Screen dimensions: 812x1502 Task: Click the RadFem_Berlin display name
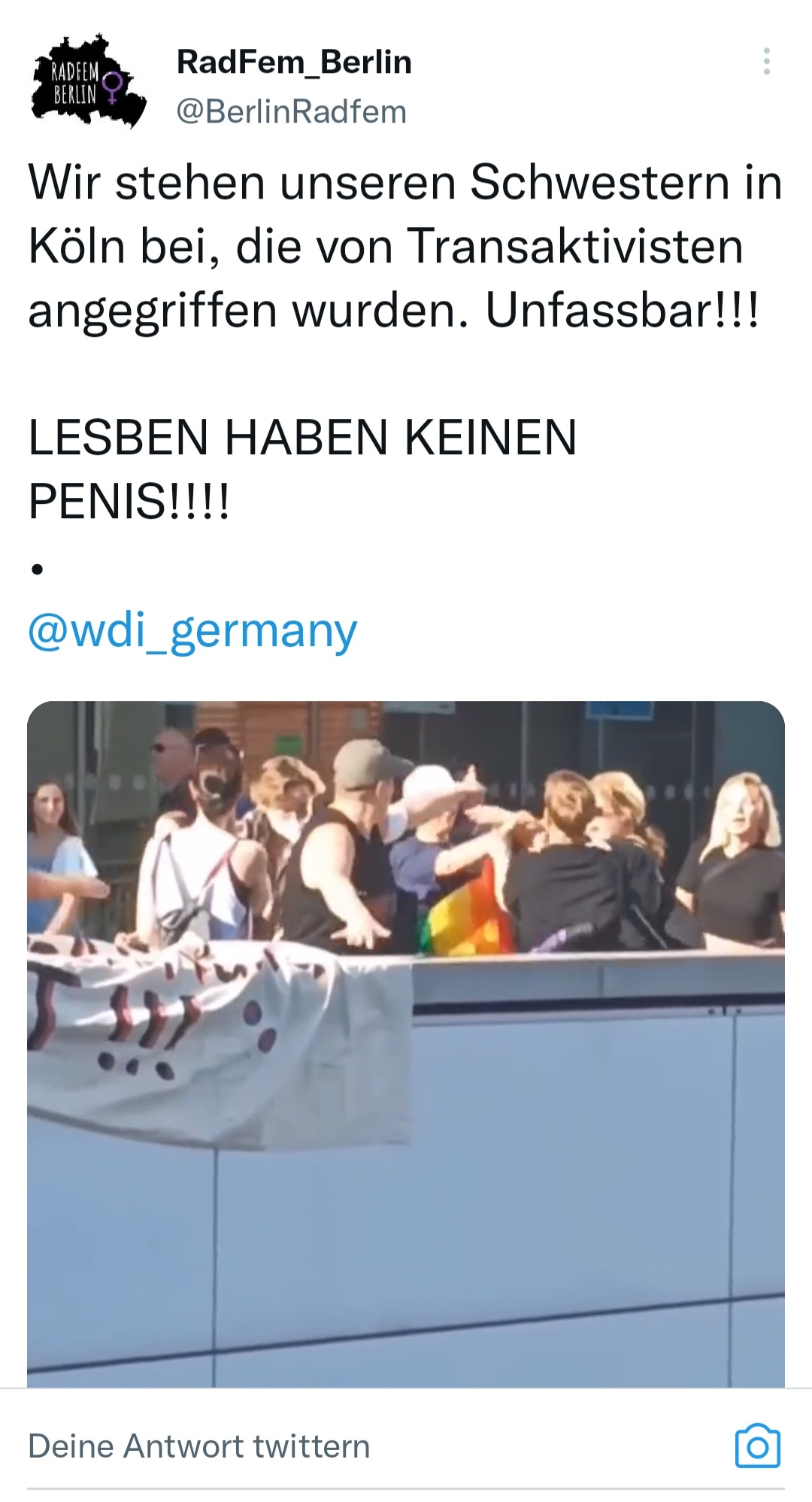pos(294,62)
